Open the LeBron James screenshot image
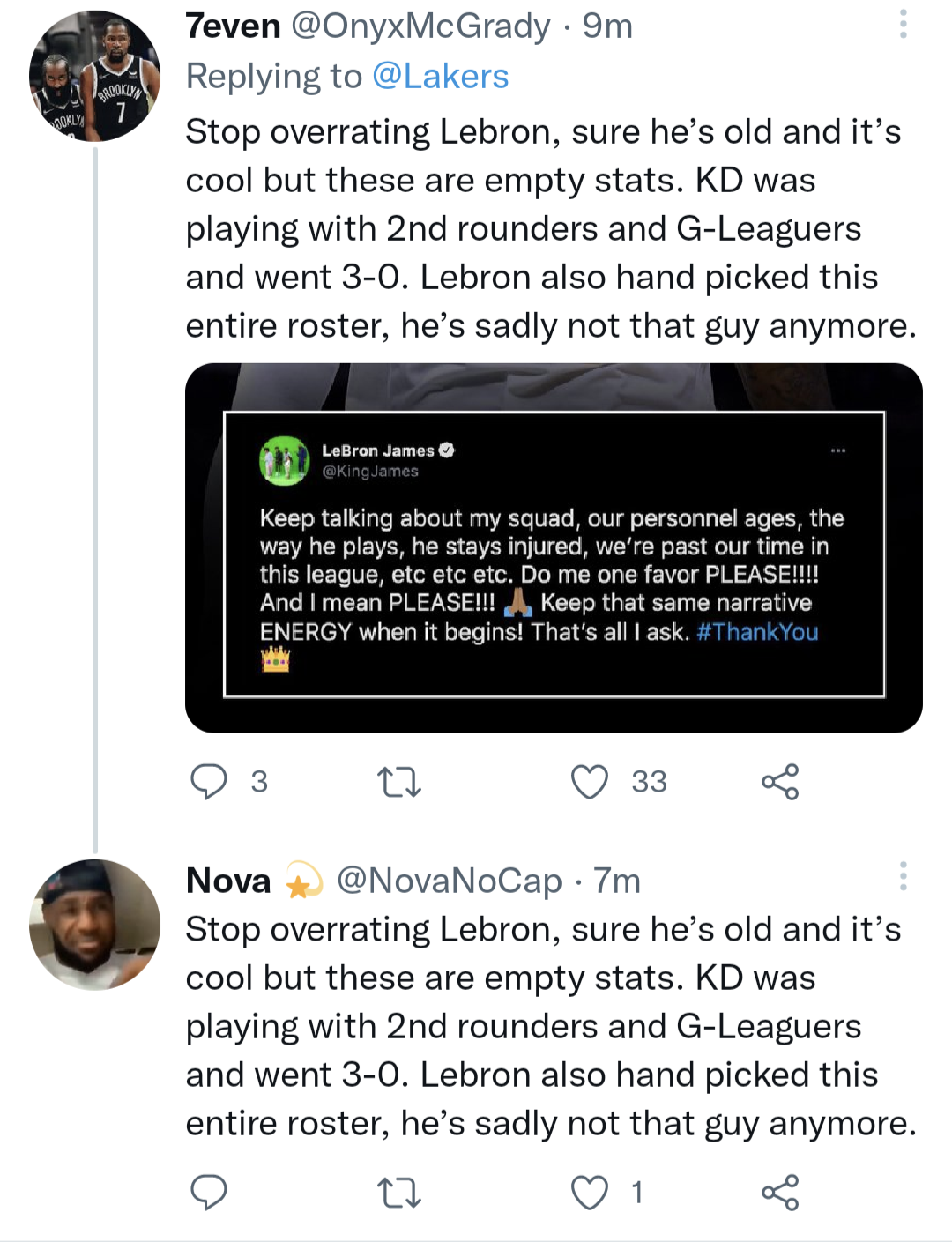952x1242 pixels. 554,547
